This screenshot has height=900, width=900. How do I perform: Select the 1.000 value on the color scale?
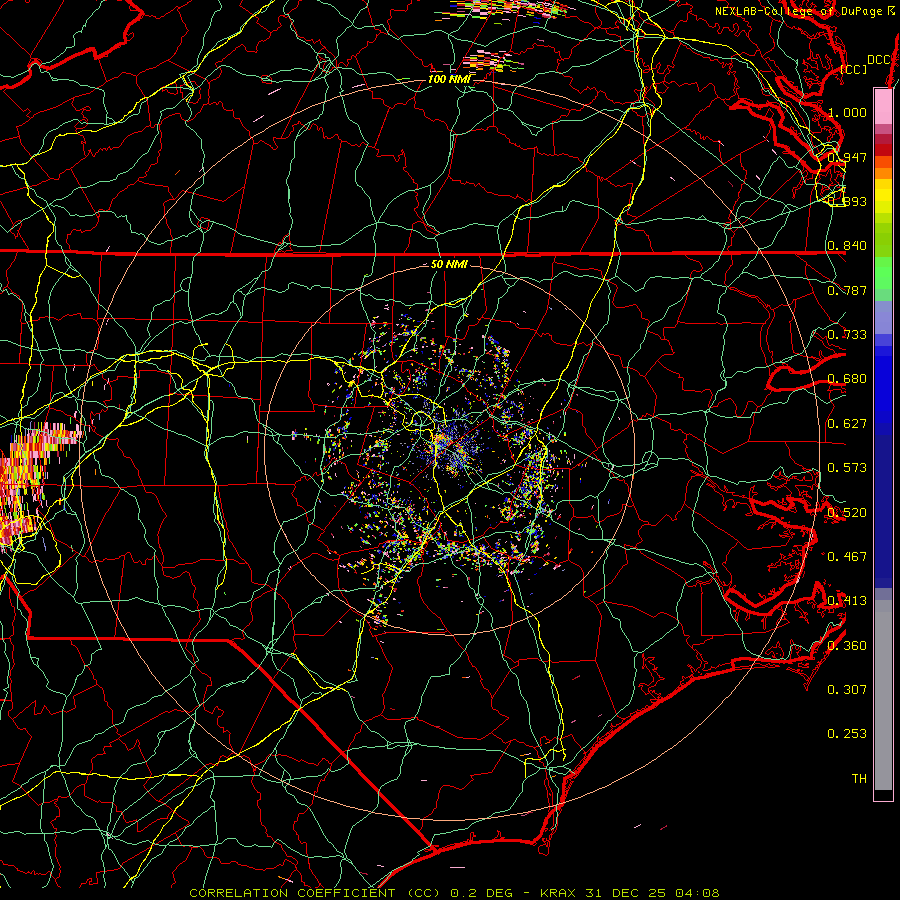point(847,112)
